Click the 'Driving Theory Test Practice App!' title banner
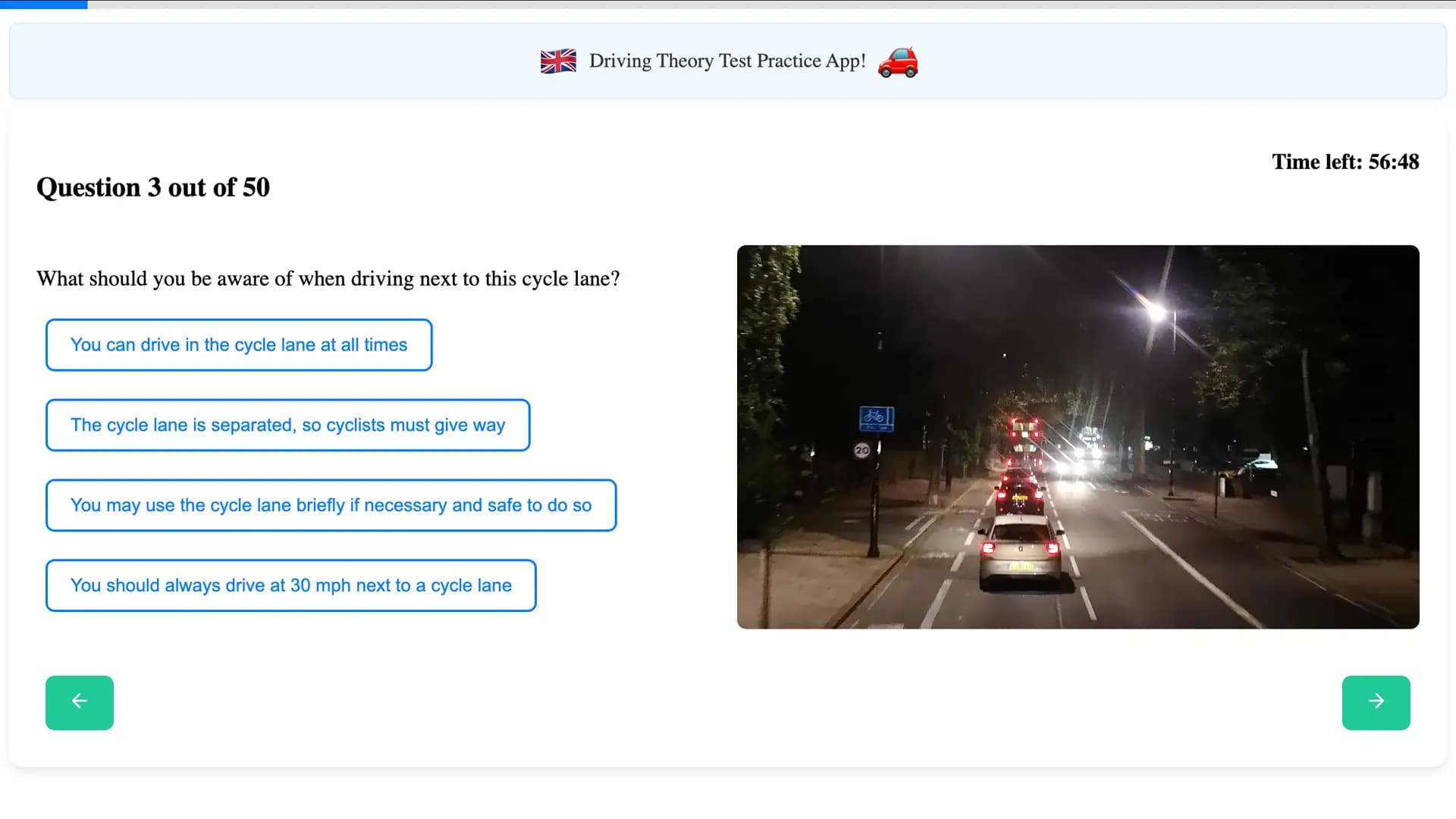Image resolution: width=1456 pixels, height=819 pixels. 726,61
